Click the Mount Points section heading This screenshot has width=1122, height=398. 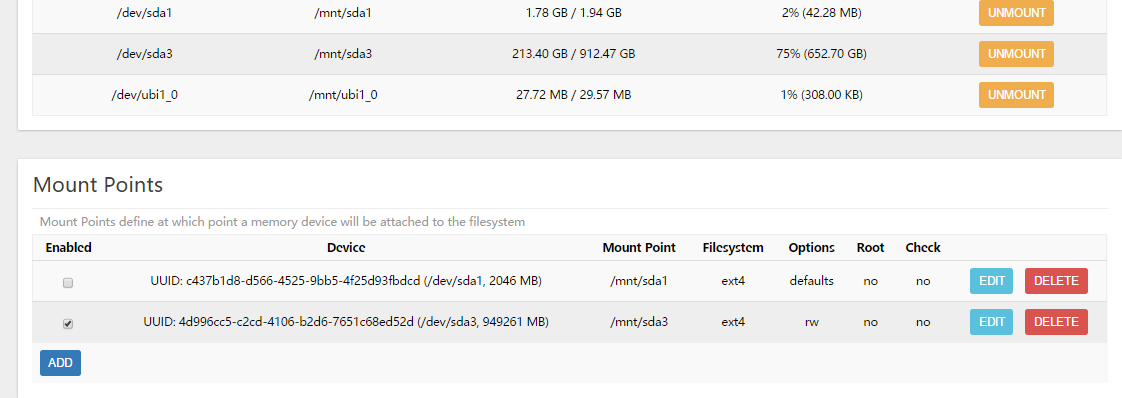[98, 185]
